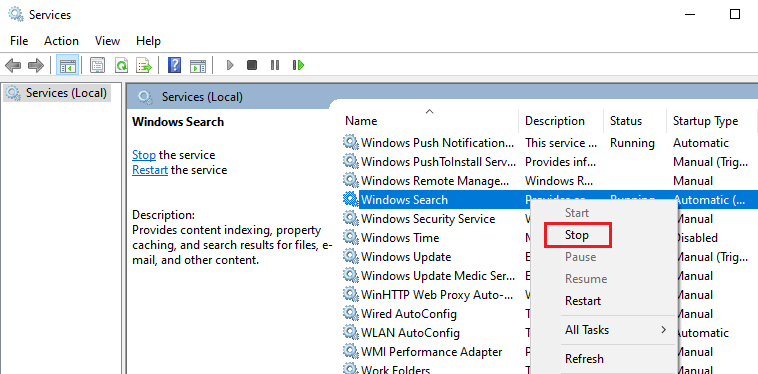The image size is (758, 374).
Task: Click the gear icon beside Windows Search
Action: point(350,200)
